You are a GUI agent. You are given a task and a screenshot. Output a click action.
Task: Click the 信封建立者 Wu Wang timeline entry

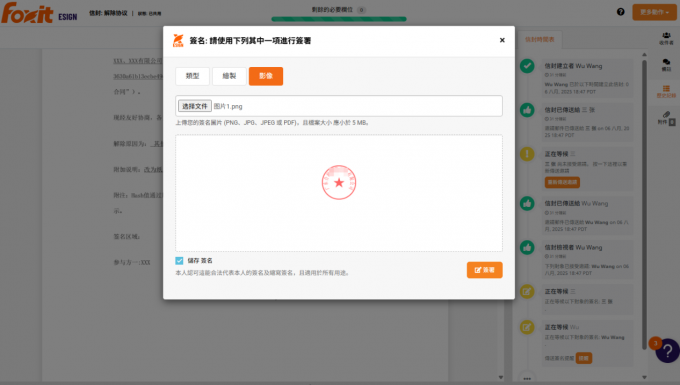pos(587,78)
